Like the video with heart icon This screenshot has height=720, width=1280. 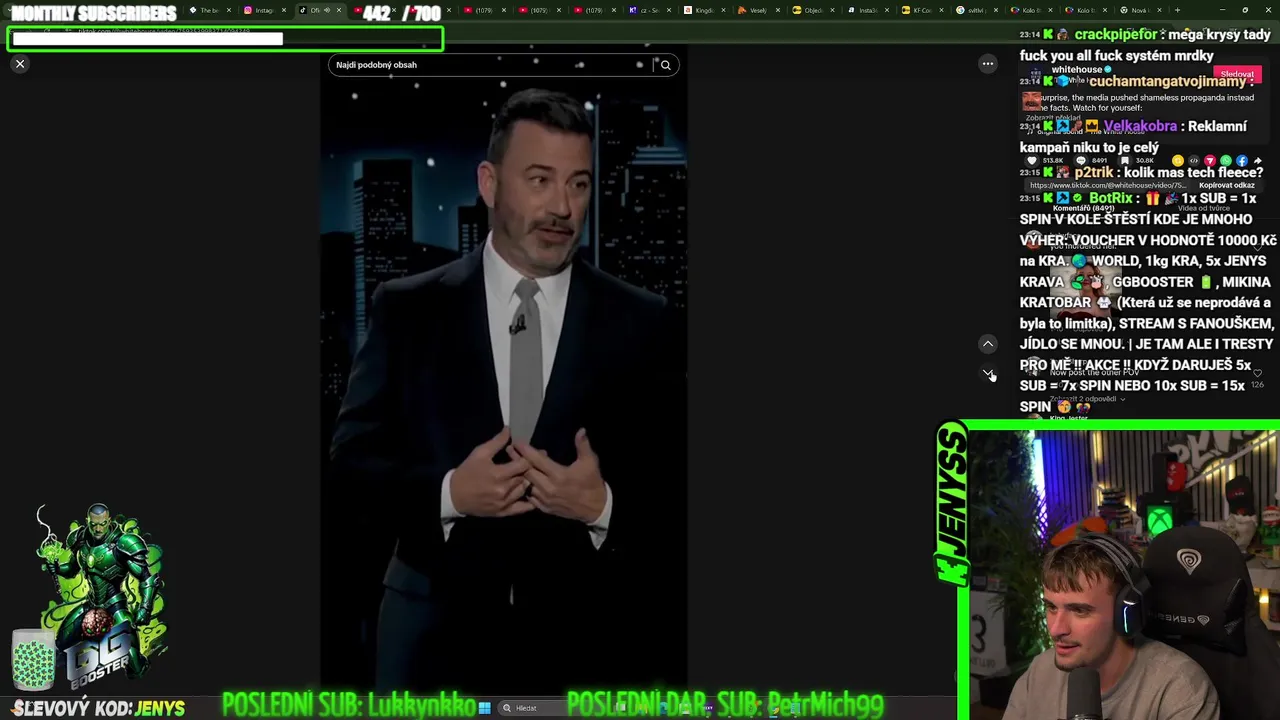tap(1032, 161)
